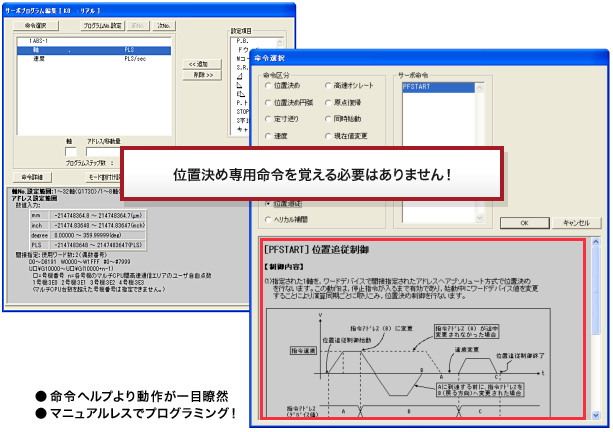This screenshot has width=613, height=432.
Task: Choose the 高速オシレート option
Action: (x=330, y=87)
